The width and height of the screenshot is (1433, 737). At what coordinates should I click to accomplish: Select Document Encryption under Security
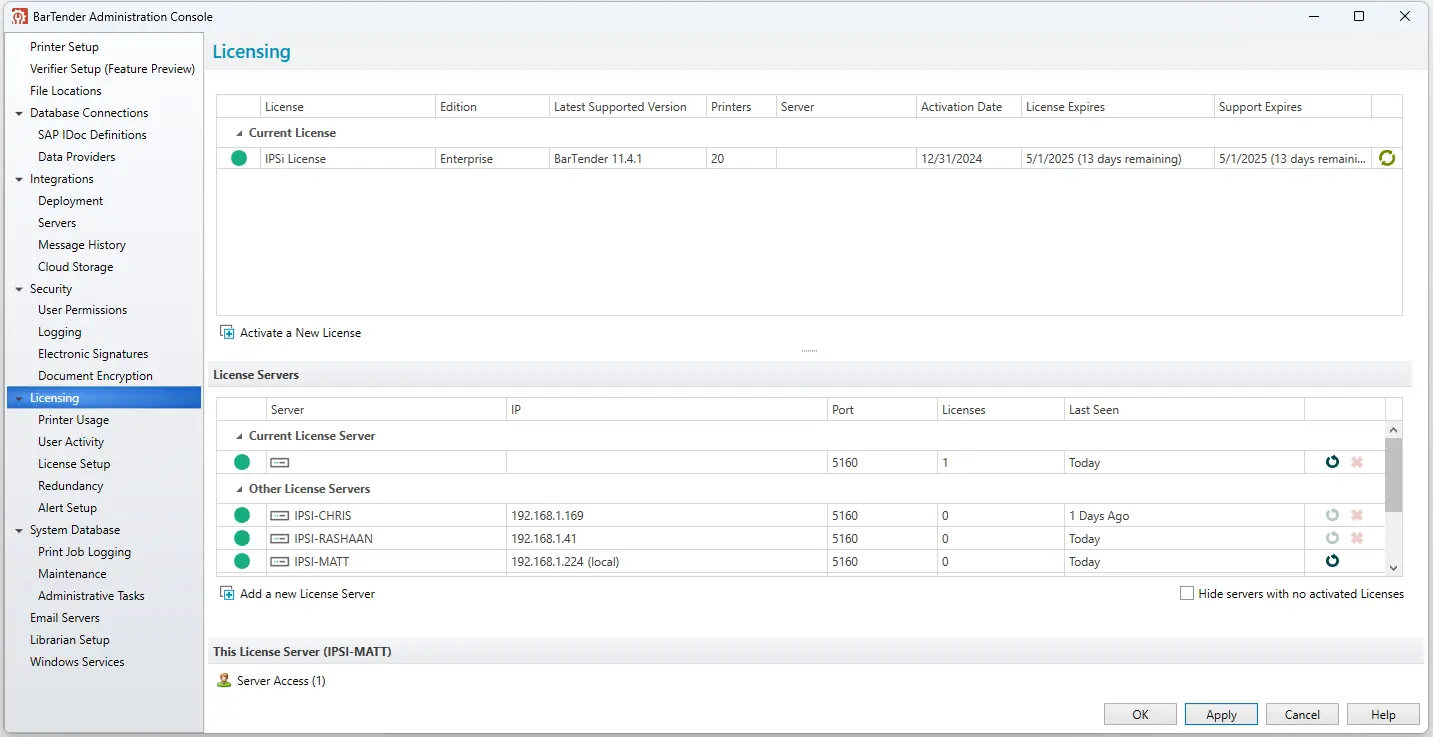[x=95, y=376]
